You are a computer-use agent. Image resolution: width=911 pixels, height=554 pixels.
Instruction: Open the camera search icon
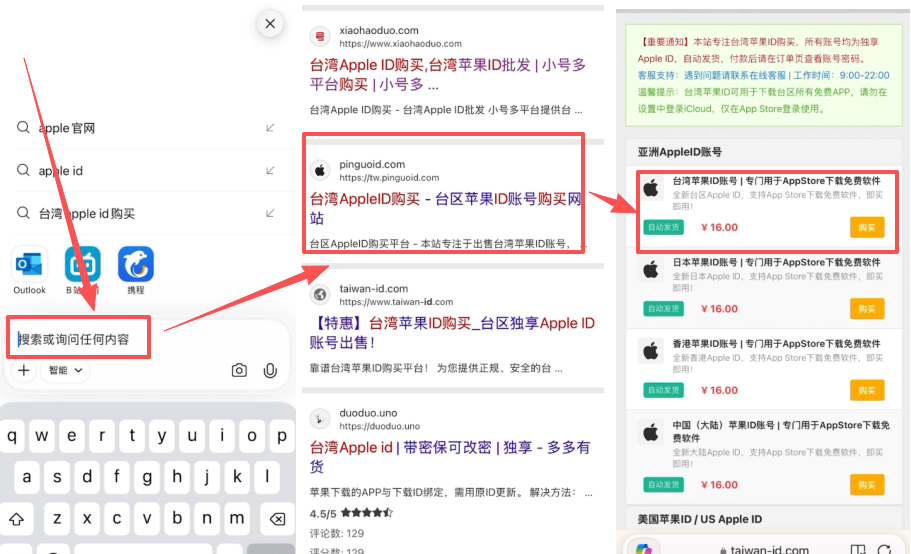(239, 370)
